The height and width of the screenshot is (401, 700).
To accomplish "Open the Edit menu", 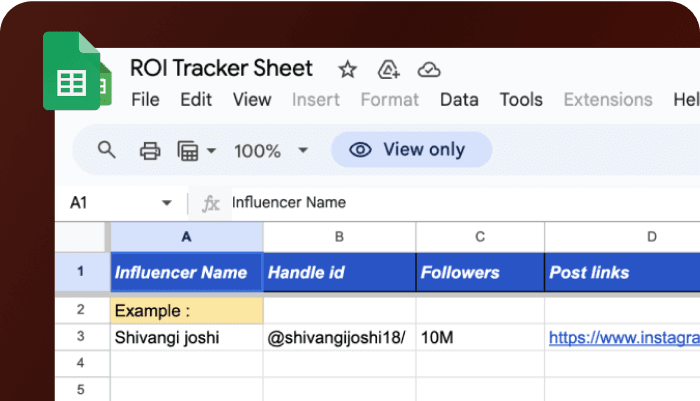I will [x=196, y=100].
